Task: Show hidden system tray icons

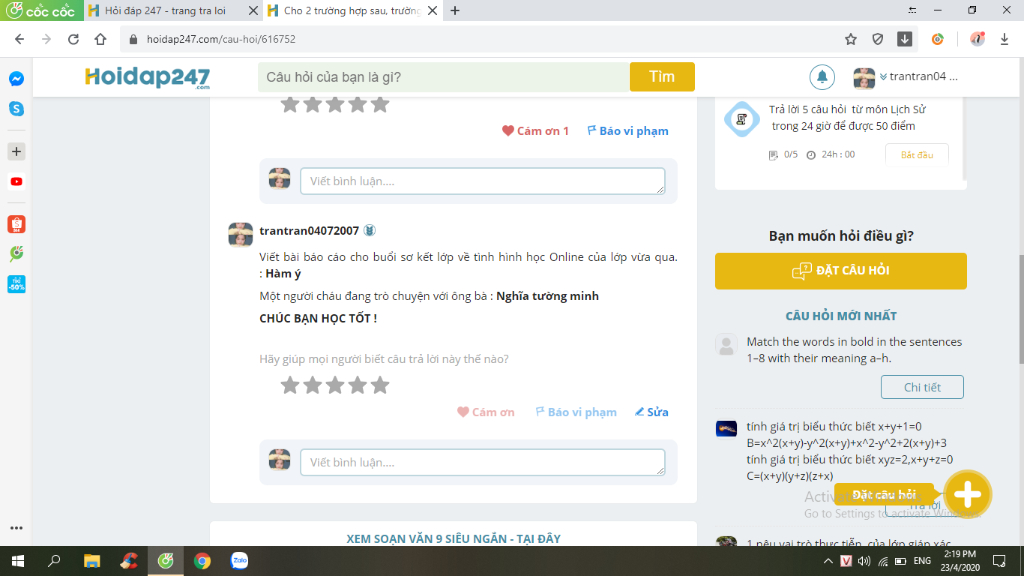Action: click(x=828, y=561)
